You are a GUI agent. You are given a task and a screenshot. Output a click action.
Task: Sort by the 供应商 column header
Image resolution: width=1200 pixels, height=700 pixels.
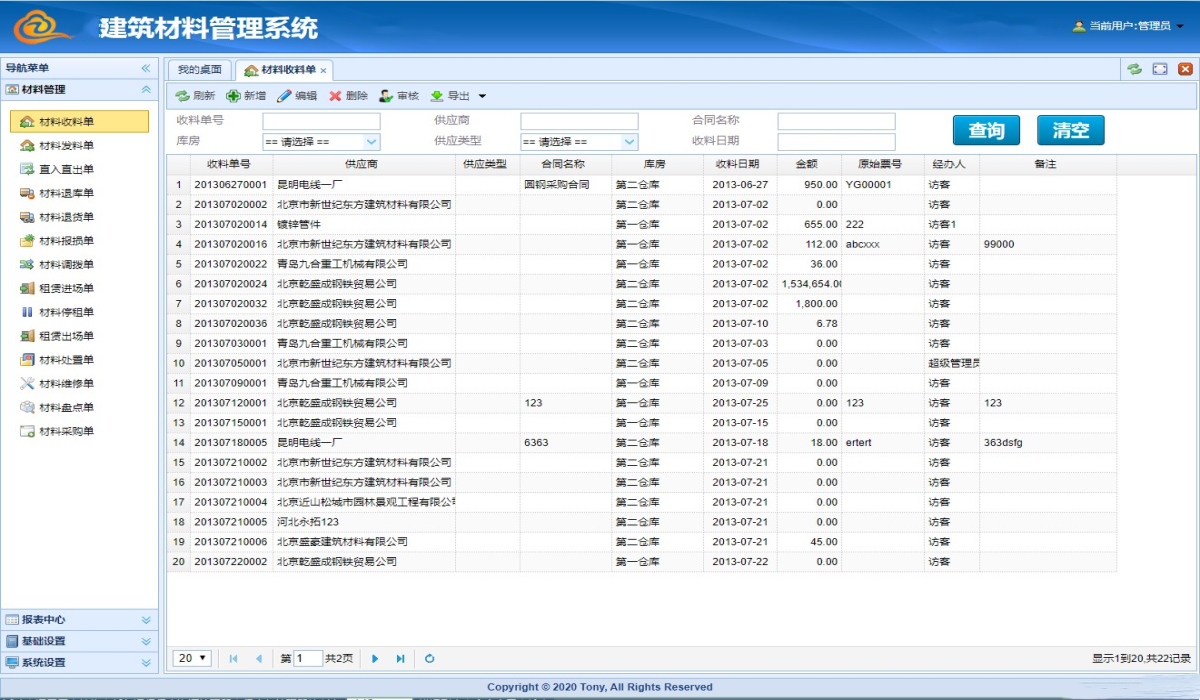click(362, 164)
